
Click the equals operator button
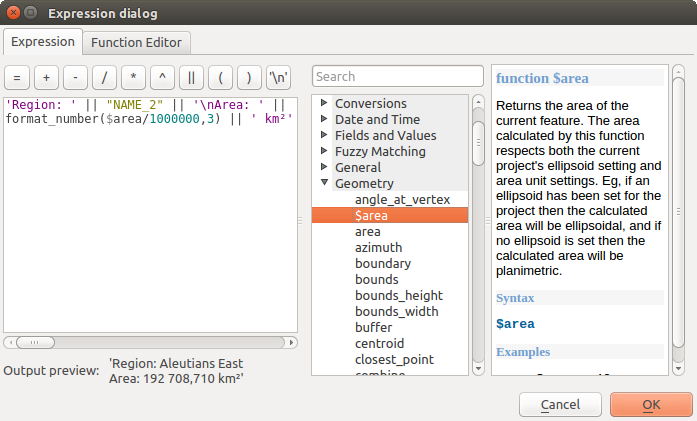[17, 77]
